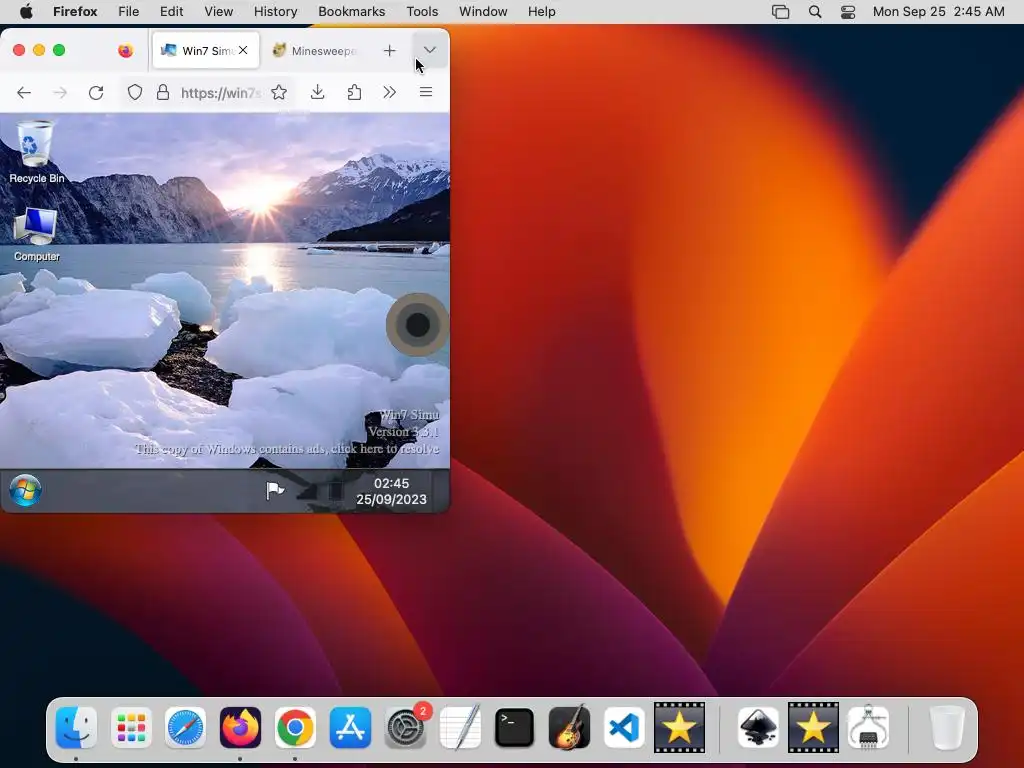Launch GarageBand from the Dock

[569, 728]
